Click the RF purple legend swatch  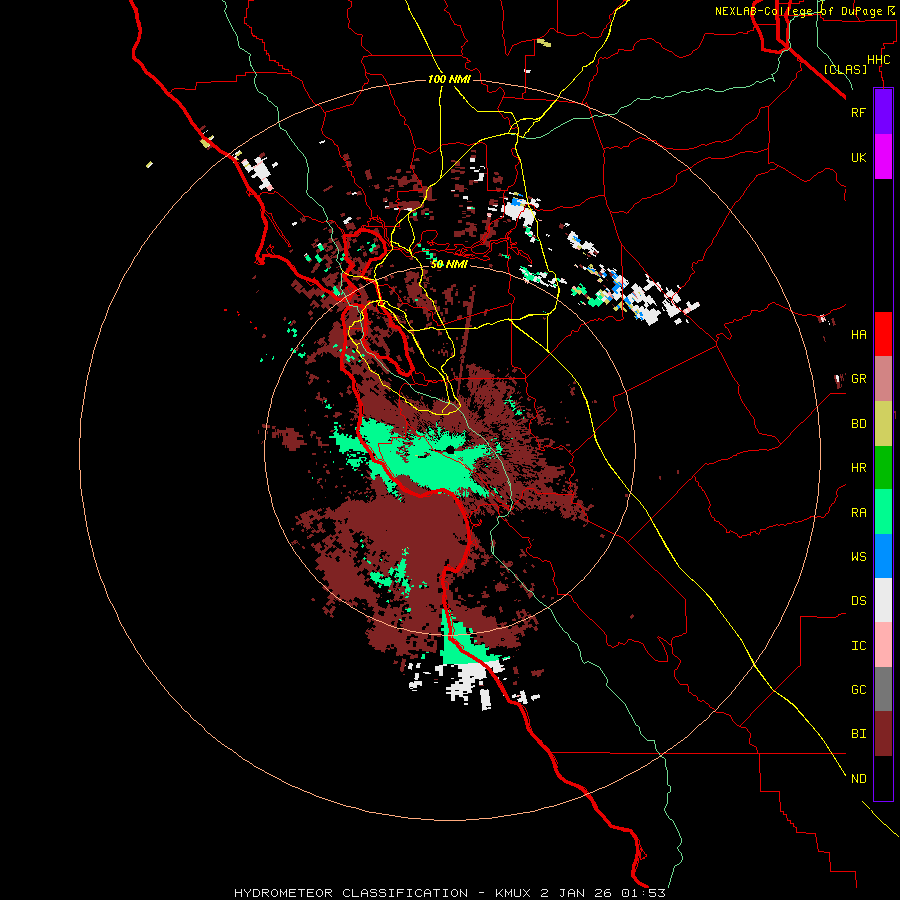coord(883,112)
